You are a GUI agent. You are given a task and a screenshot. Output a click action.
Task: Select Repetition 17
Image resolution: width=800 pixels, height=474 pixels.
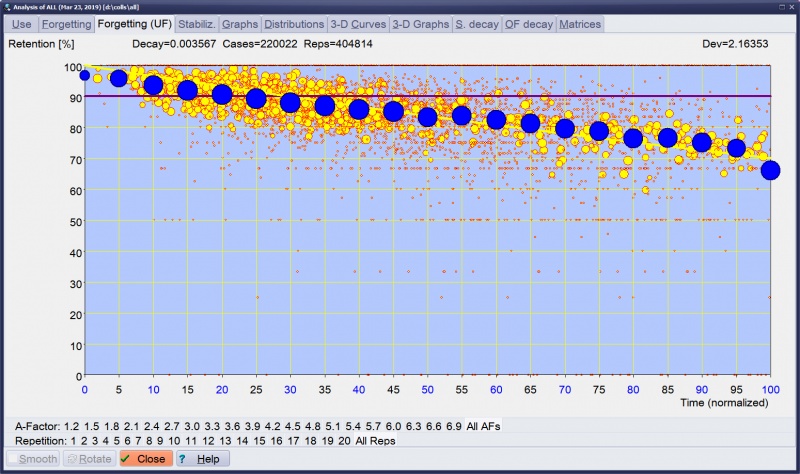click(x=293, y=441)
